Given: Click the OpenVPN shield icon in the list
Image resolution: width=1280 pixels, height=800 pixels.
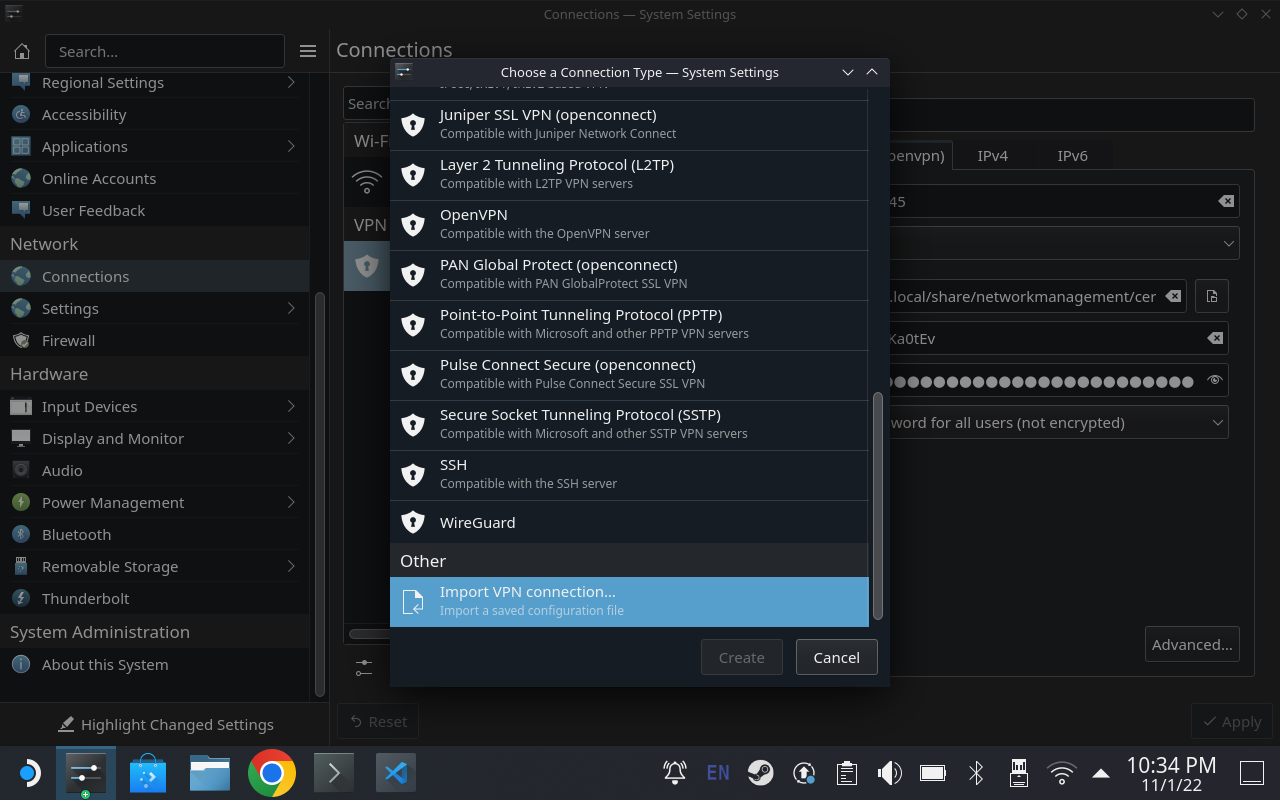Looking at the screenshot, I should click(x=413, y=225).
